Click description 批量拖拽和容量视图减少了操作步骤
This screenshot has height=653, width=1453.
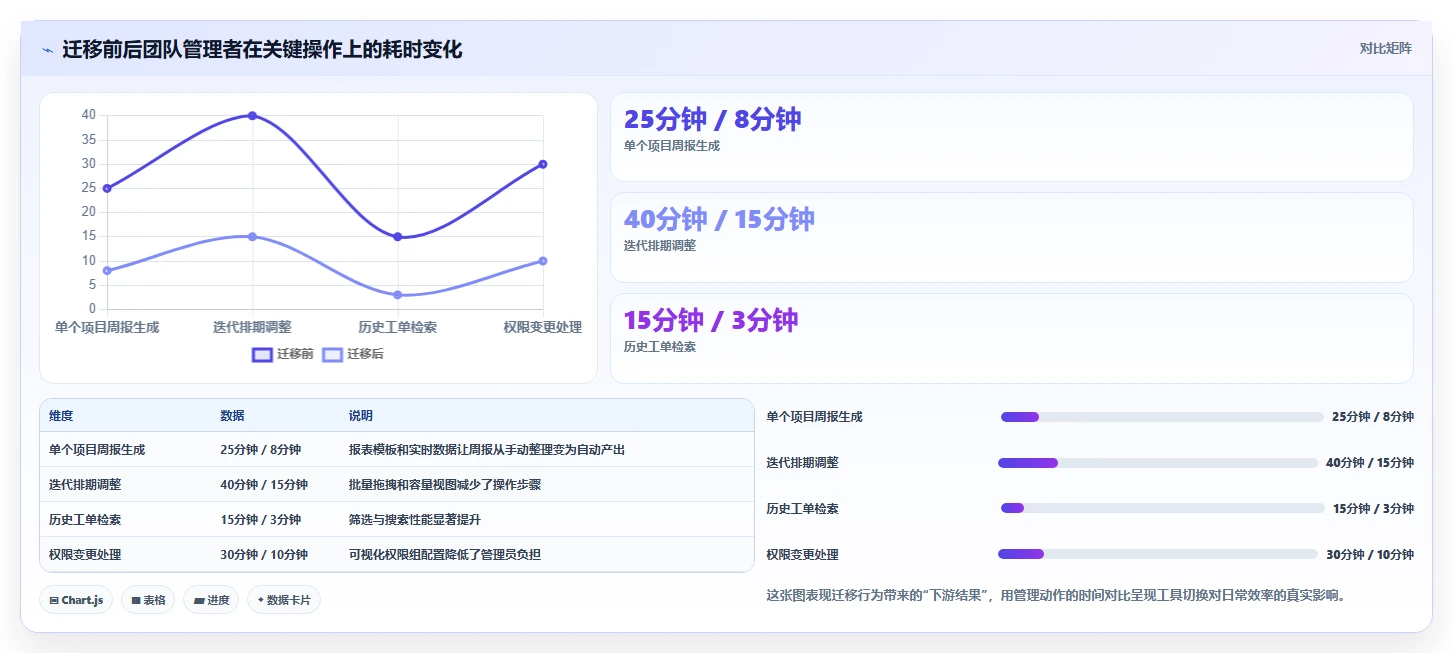(445, 485)
